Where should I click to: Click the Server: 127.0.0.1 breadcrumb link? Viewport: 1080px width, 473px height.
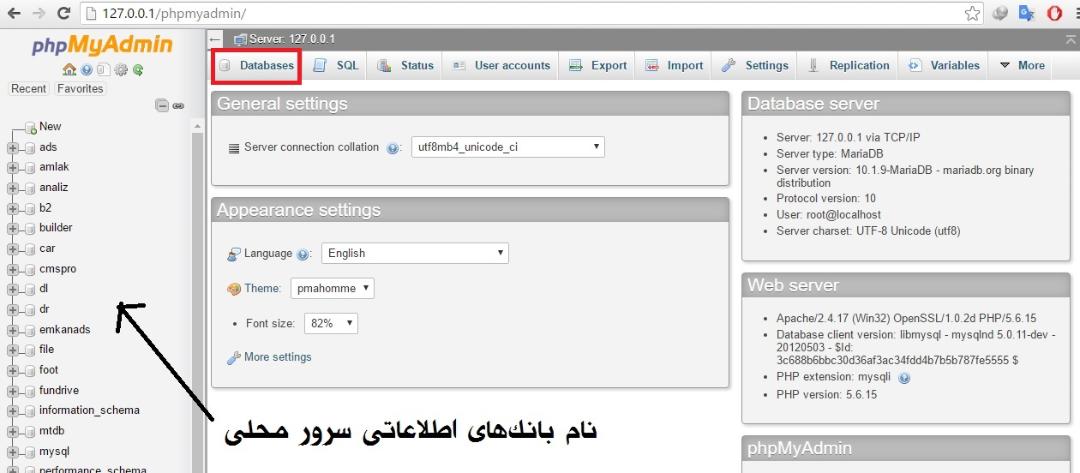coord(293,40)
